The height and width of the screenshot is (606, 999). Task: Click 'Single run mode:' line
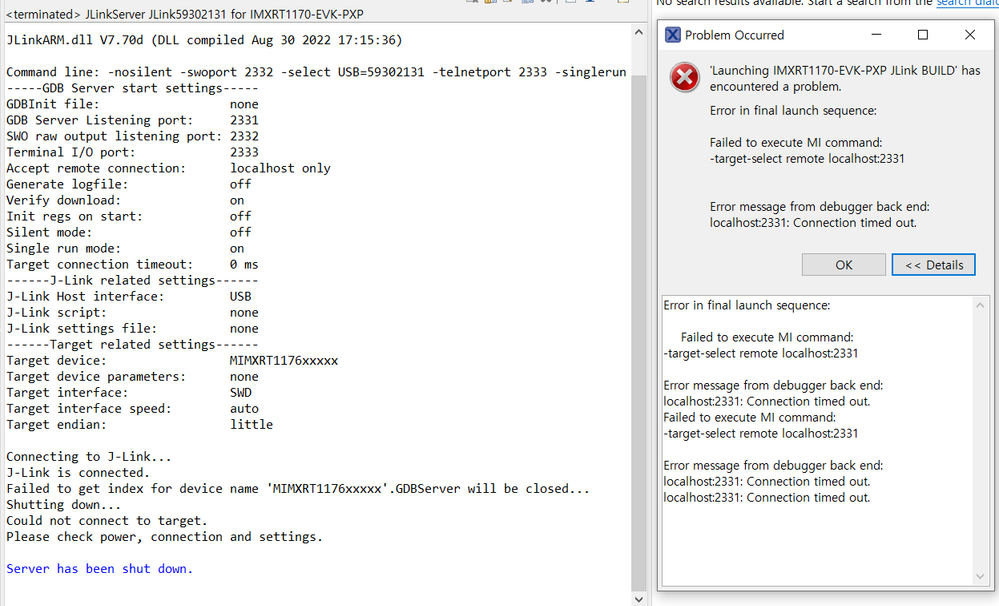[x=125, y=249]
